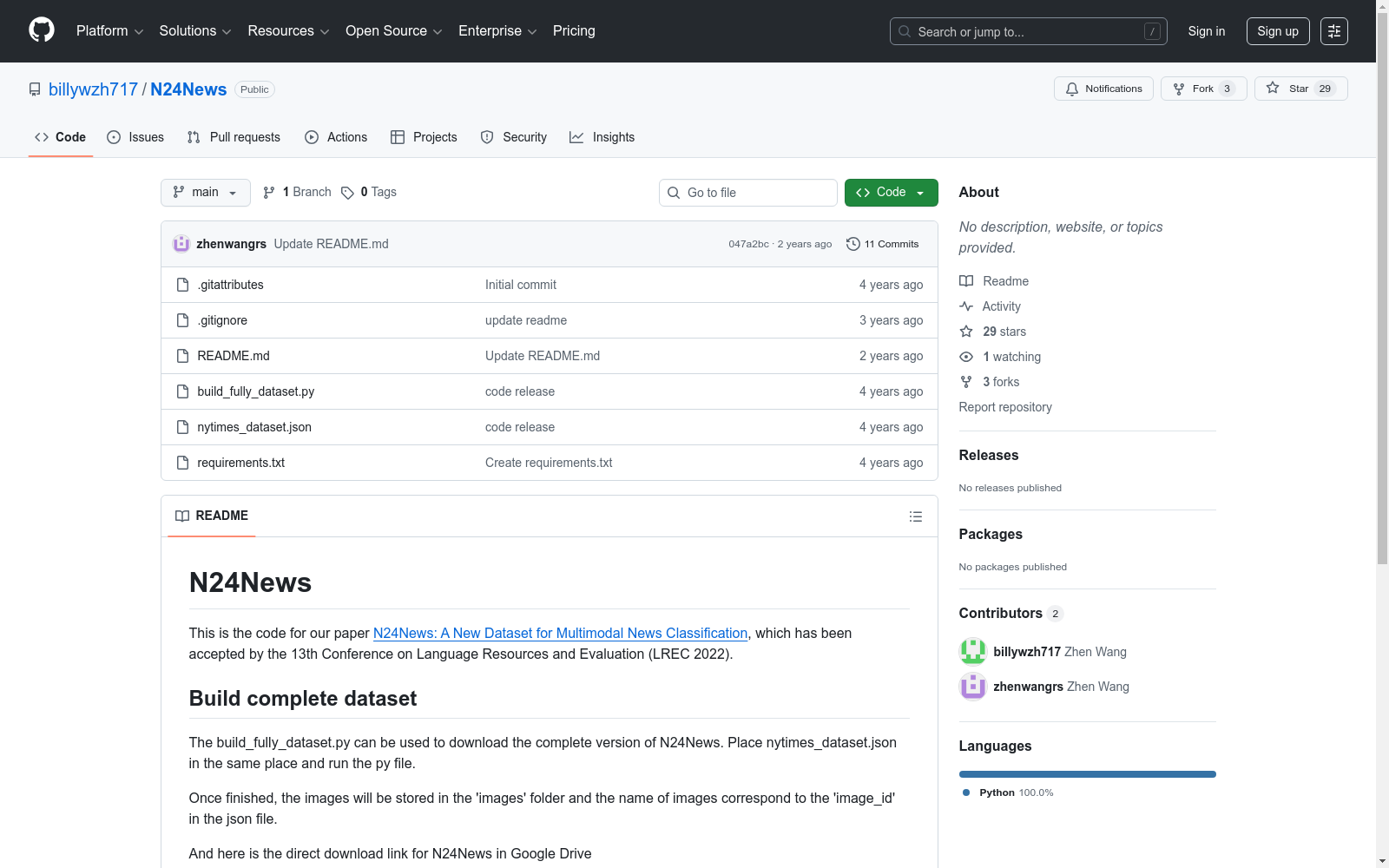
Task: Click the Python language bar
Action: (1088, 774)
